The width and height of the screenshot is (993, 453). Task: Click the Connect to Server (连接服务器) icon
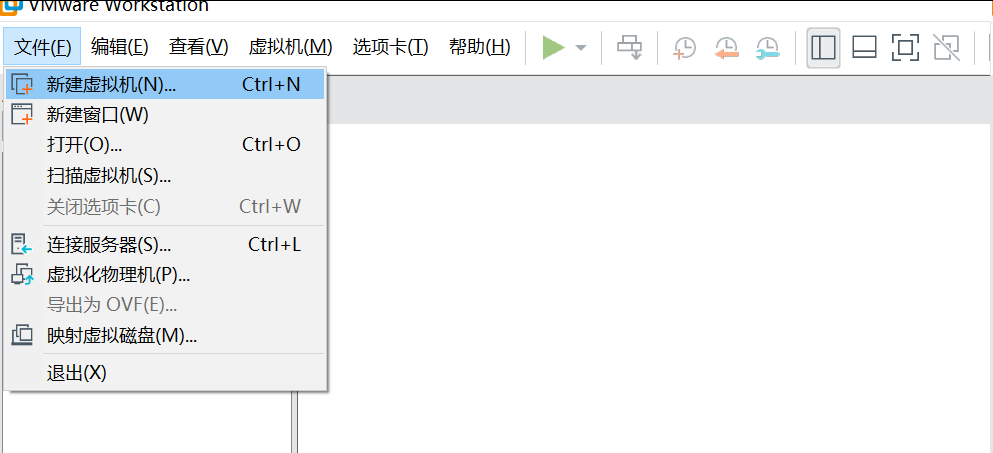click(x=22, y=244)
